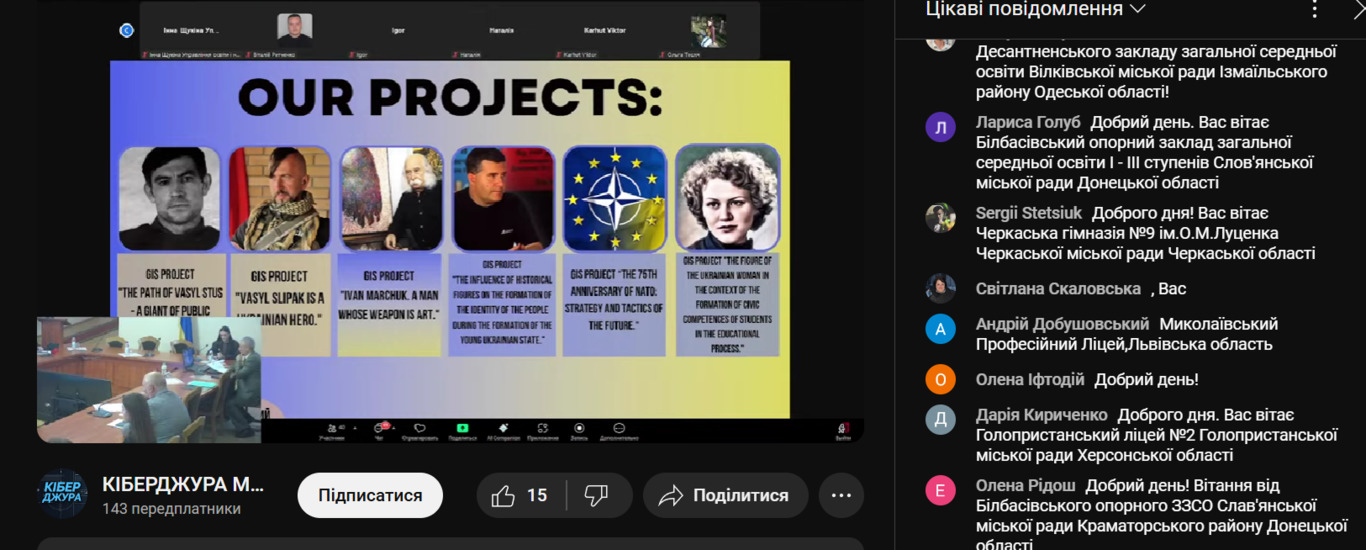Click the webcam conference room inset
Image resolution: width=1366 pixels, height=550 pixels.
(149, 380)
